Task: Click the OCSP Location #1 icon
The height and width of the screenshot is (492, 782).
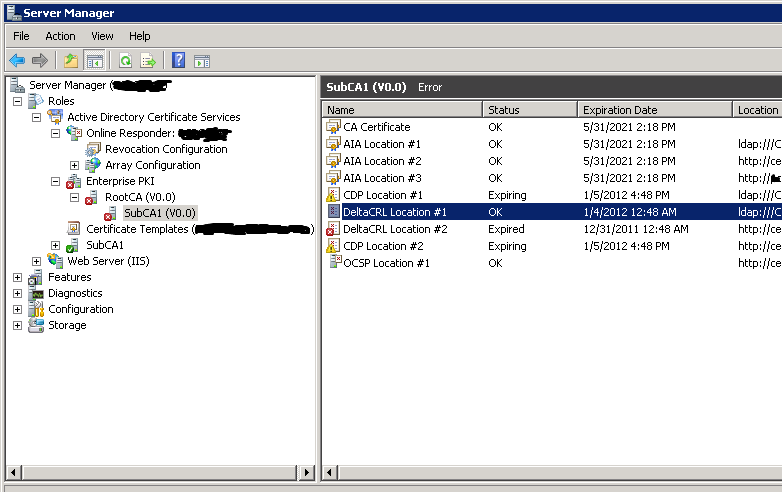Action: tap(335, 262)
